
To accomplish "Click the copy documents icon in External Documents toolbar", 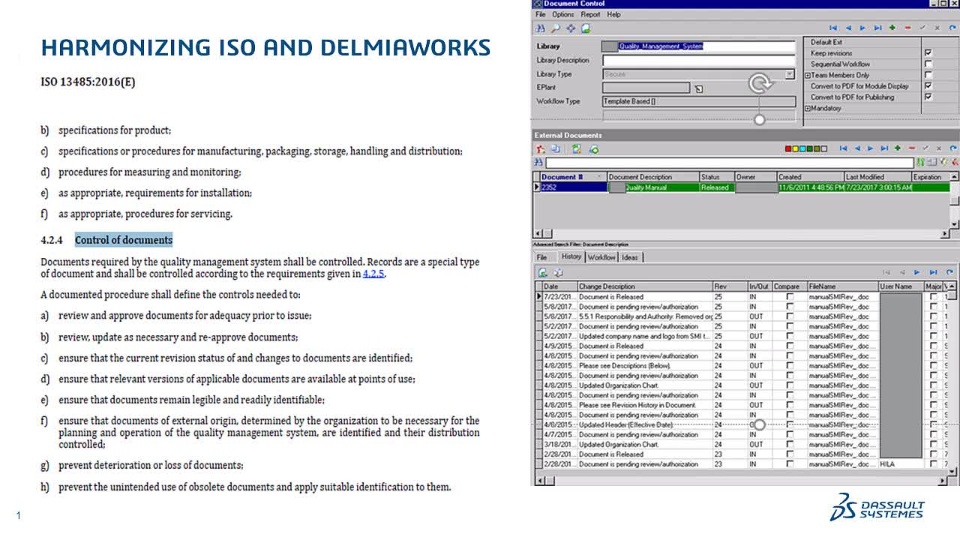I will (x=556, y=149).
